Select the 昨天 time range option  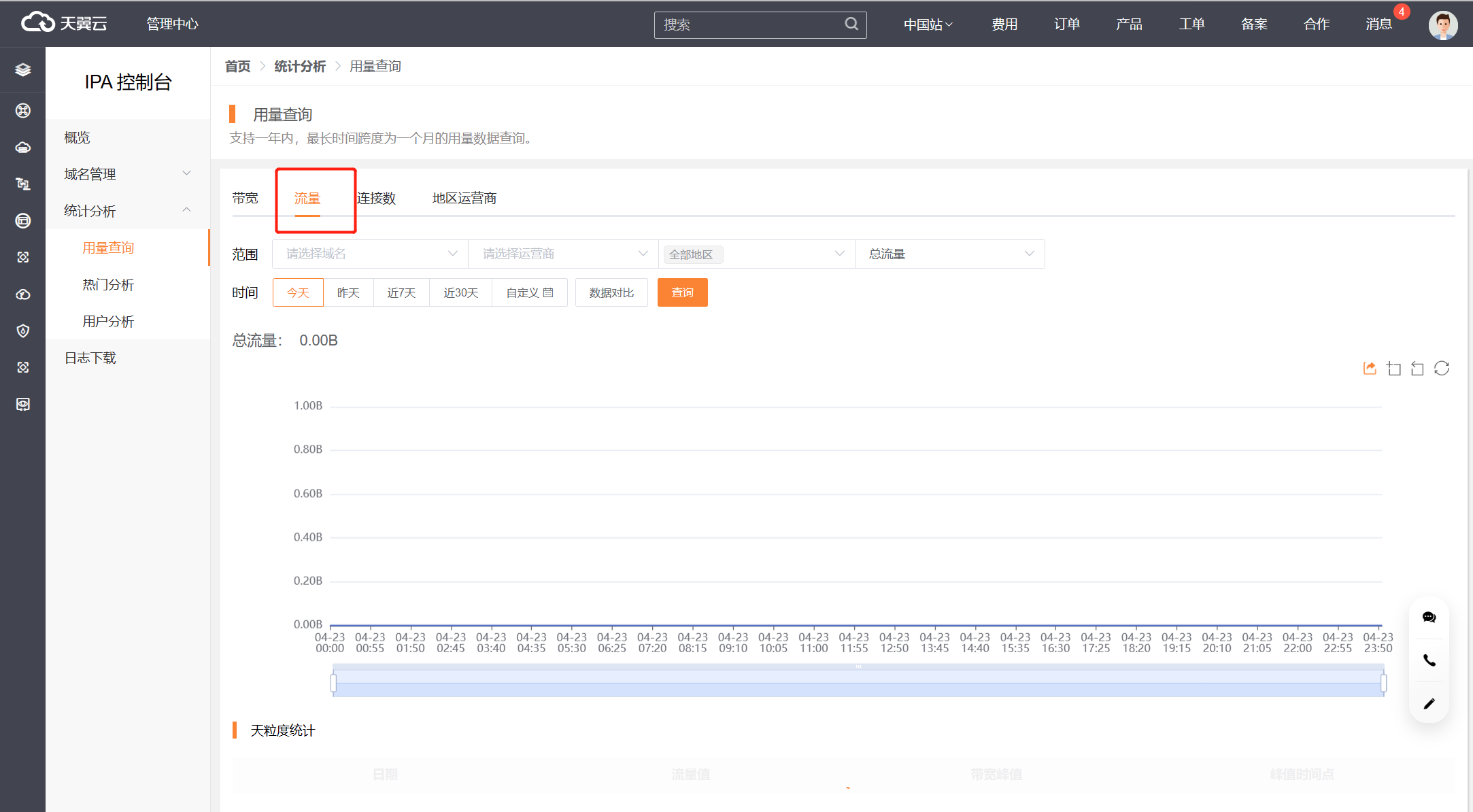tap(348, 292)
